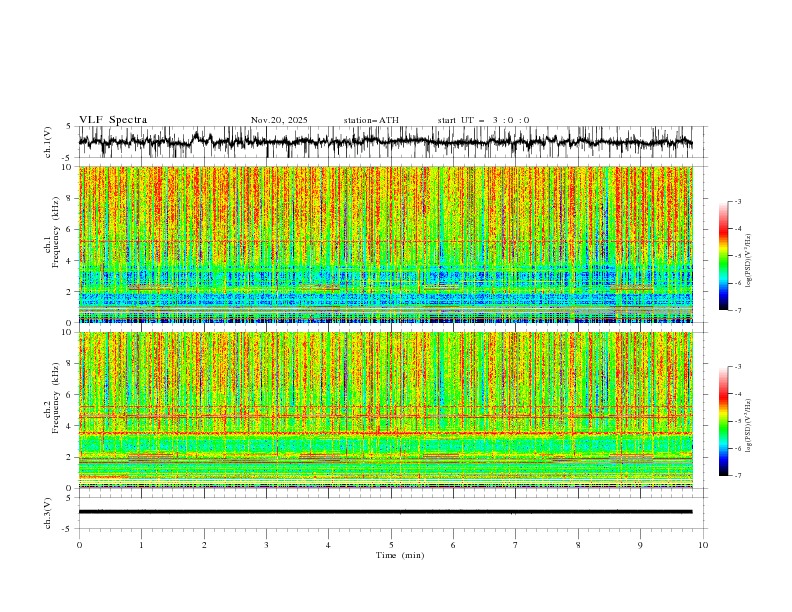
Task: Click the ch.2 colorbar 'log(PSD)(V²/Hz)' label
Action: point(749,426)
